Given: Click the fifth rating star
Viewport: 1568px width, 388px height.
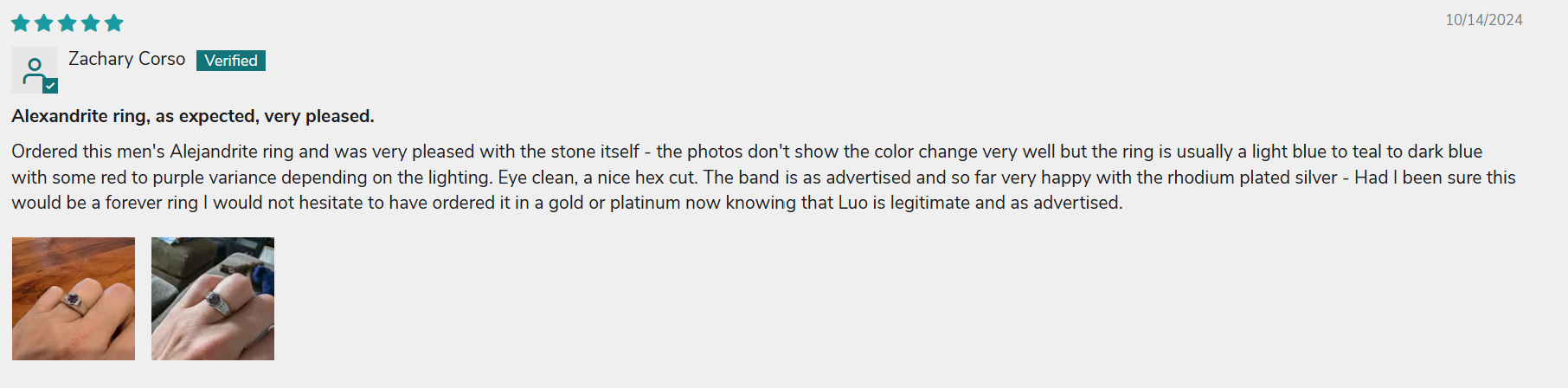Looking at the screenshot, I should 114,23.
